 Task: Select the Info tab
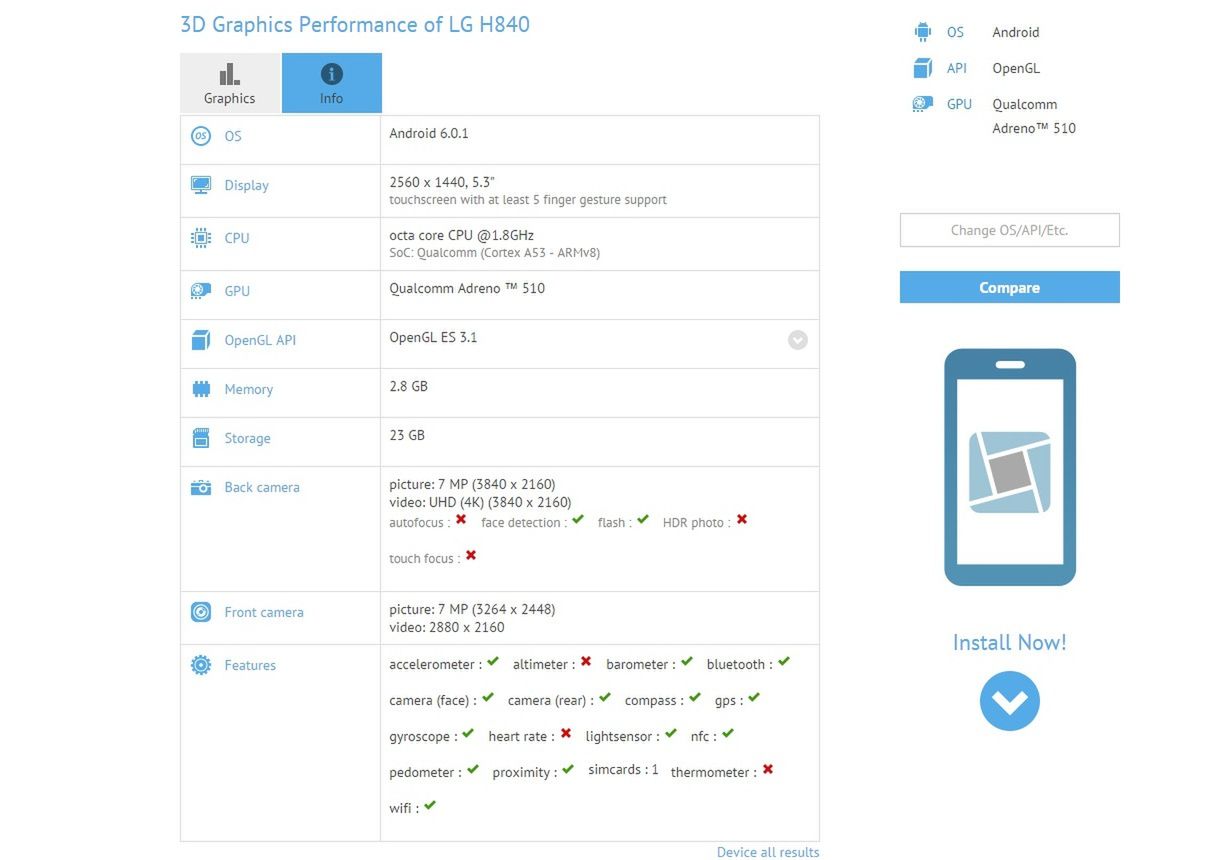pyautogui.click(x=332, y=83)
